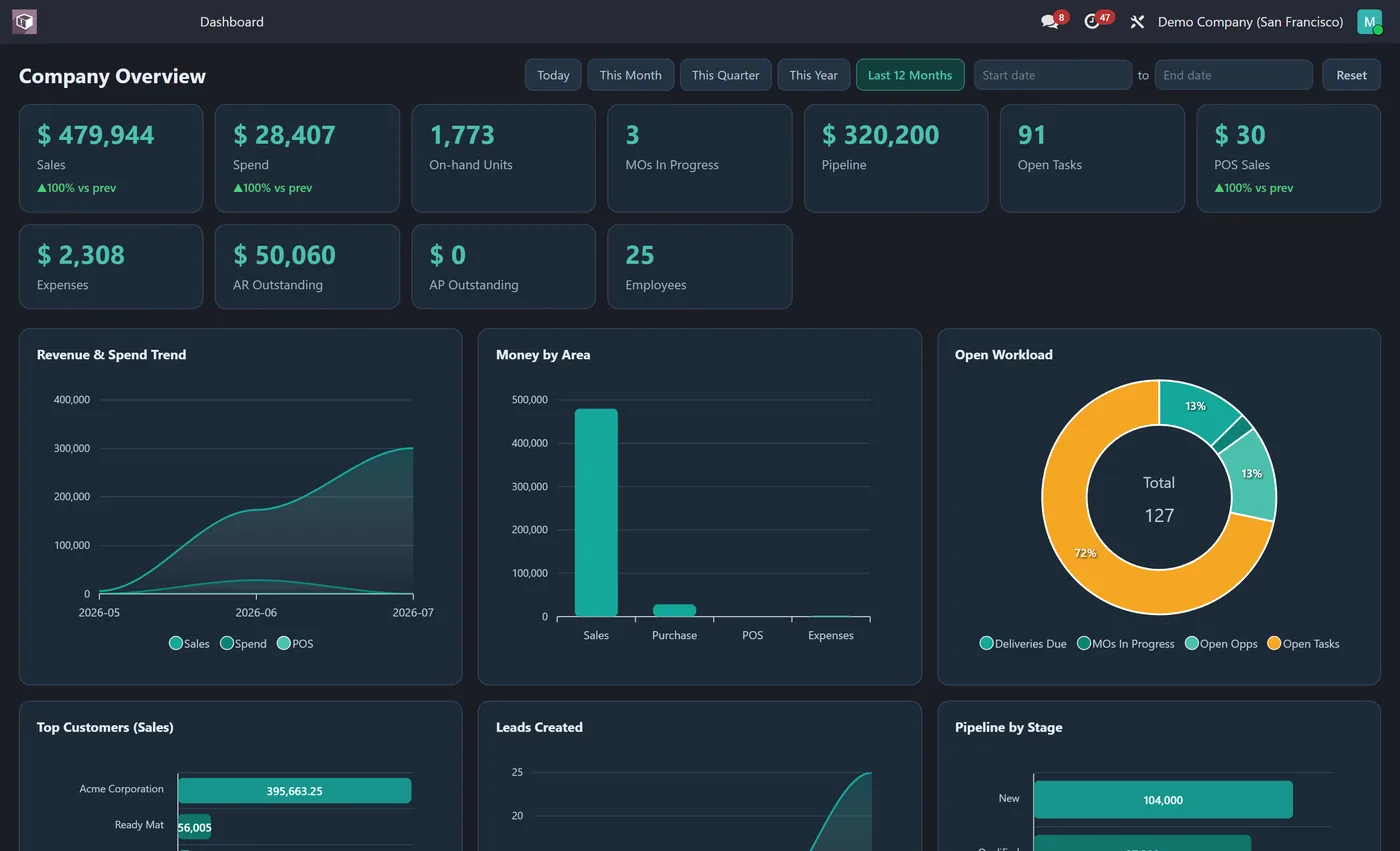
Task: Open the Dashboard menu item
Action: coord(232,22)
